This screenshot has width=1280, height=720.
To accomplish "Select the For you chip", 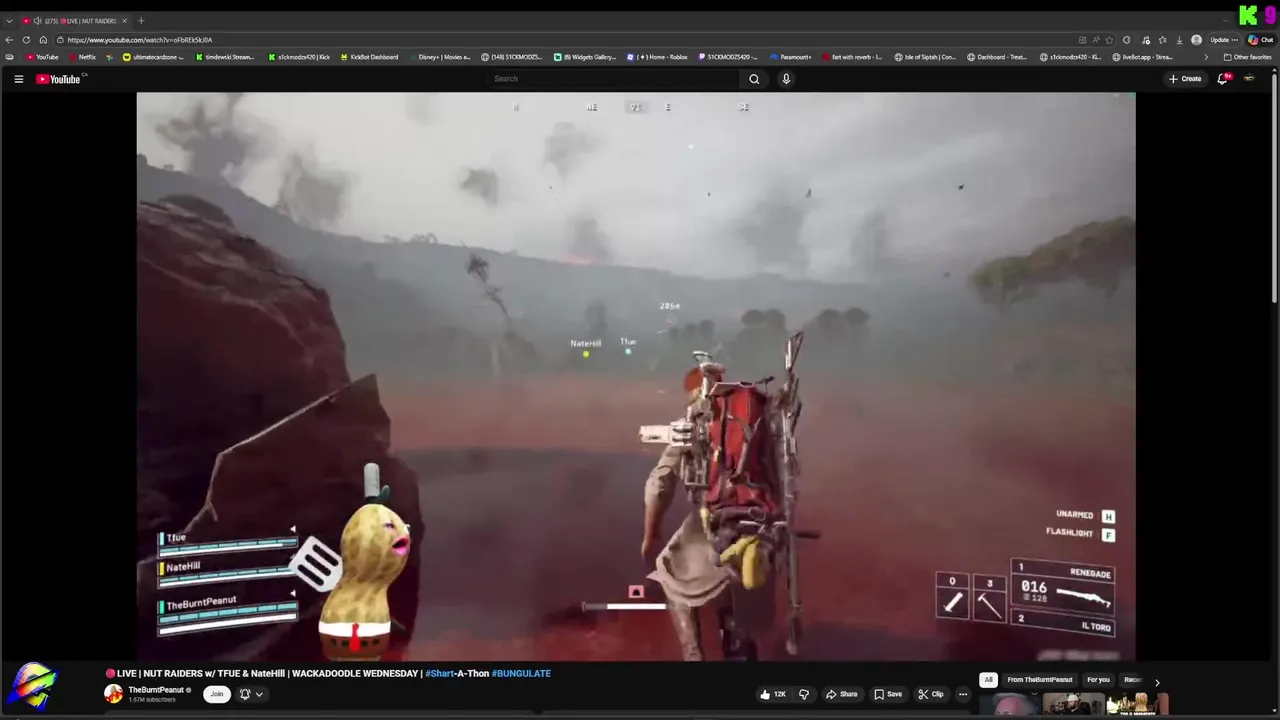I will (x=1098, y=680).
